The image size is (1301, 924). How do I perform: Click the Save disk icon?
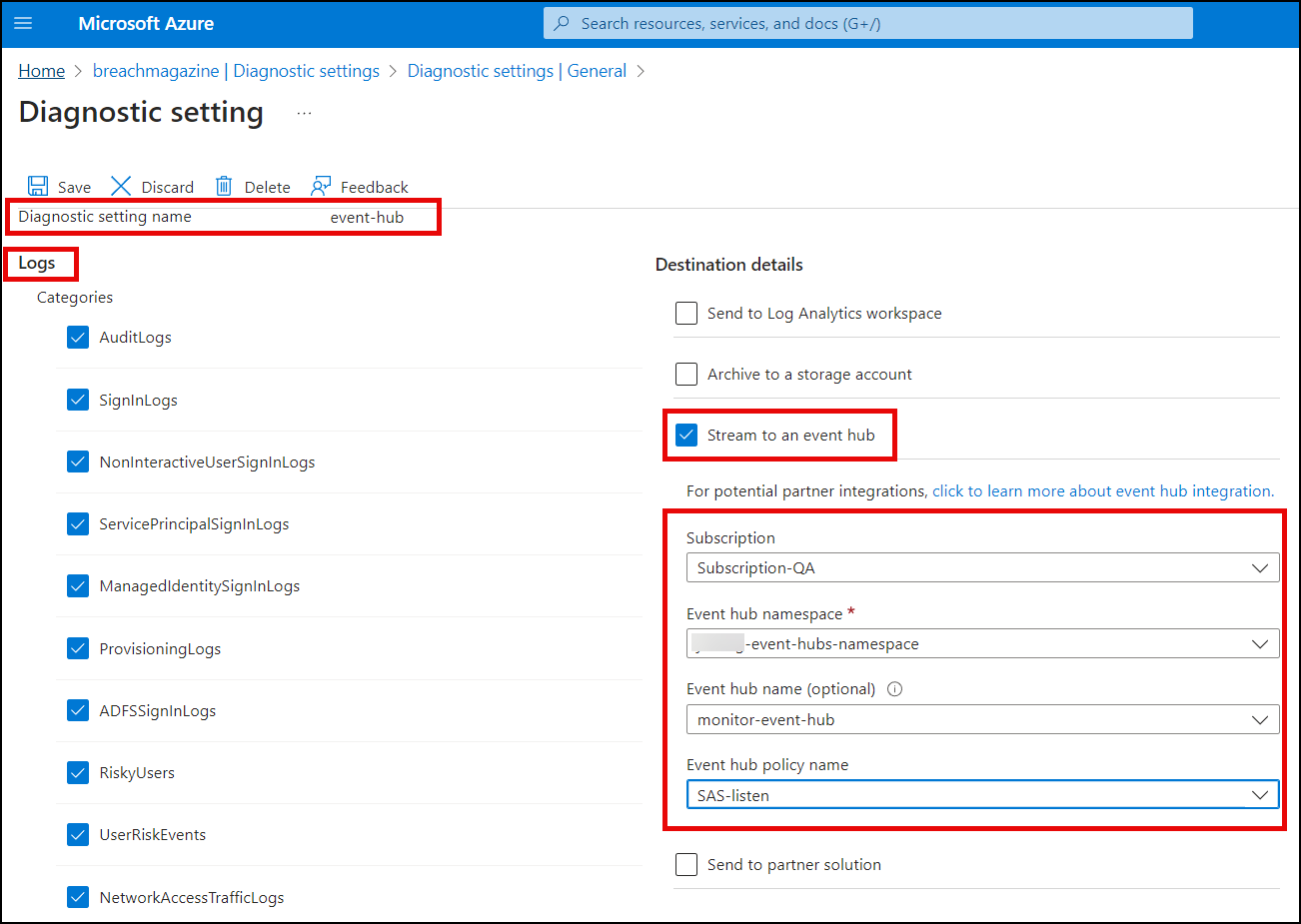tap(38, 186)
